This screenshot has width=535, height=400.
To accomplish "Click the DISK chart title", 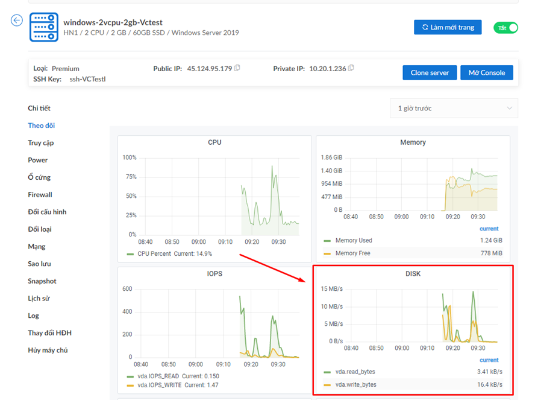I will 413,273.
